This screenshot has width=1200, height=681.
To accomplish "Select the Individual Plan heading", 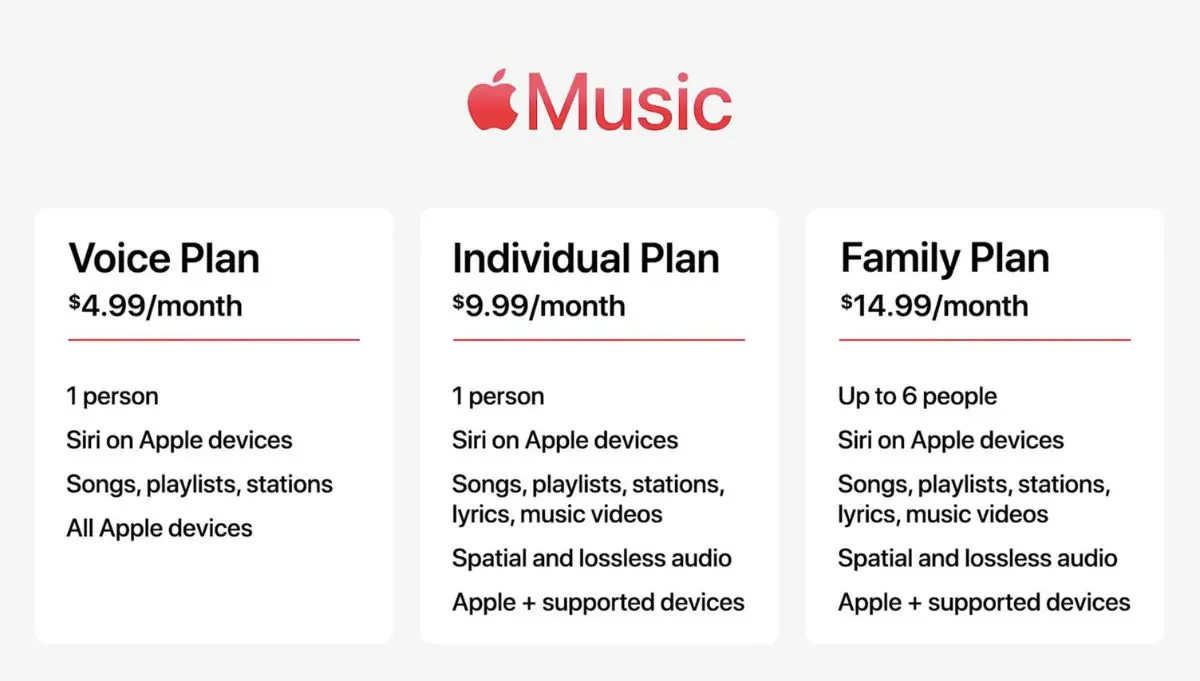I will (585, 258).
